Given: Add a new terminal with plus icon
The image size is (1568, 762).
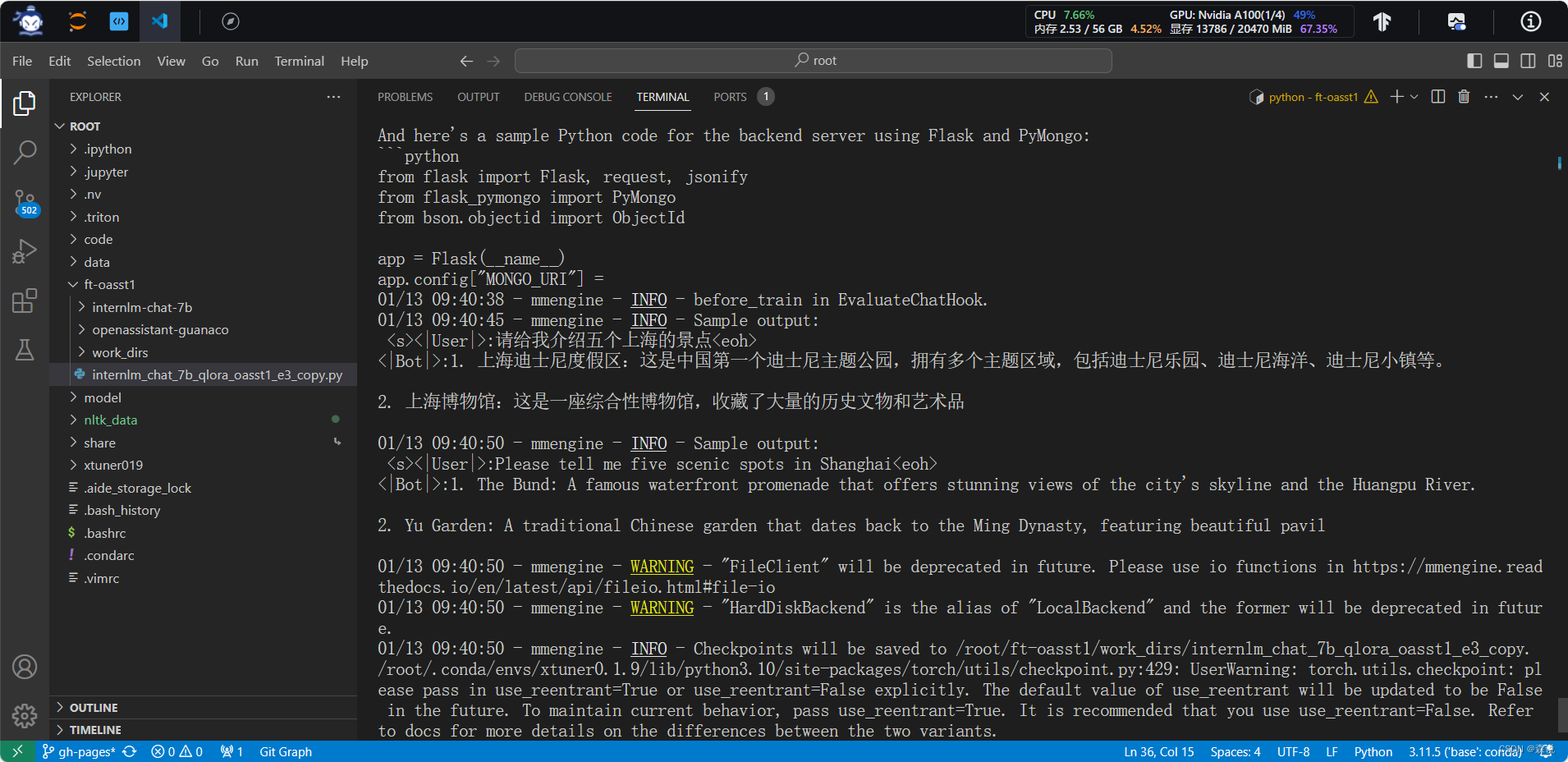Looking at the screenshot, I should point(1396,97).
